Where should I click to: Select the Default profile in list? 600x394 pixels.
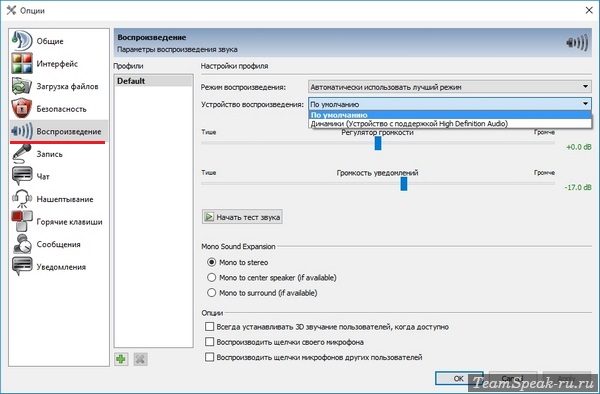(153, 81)
